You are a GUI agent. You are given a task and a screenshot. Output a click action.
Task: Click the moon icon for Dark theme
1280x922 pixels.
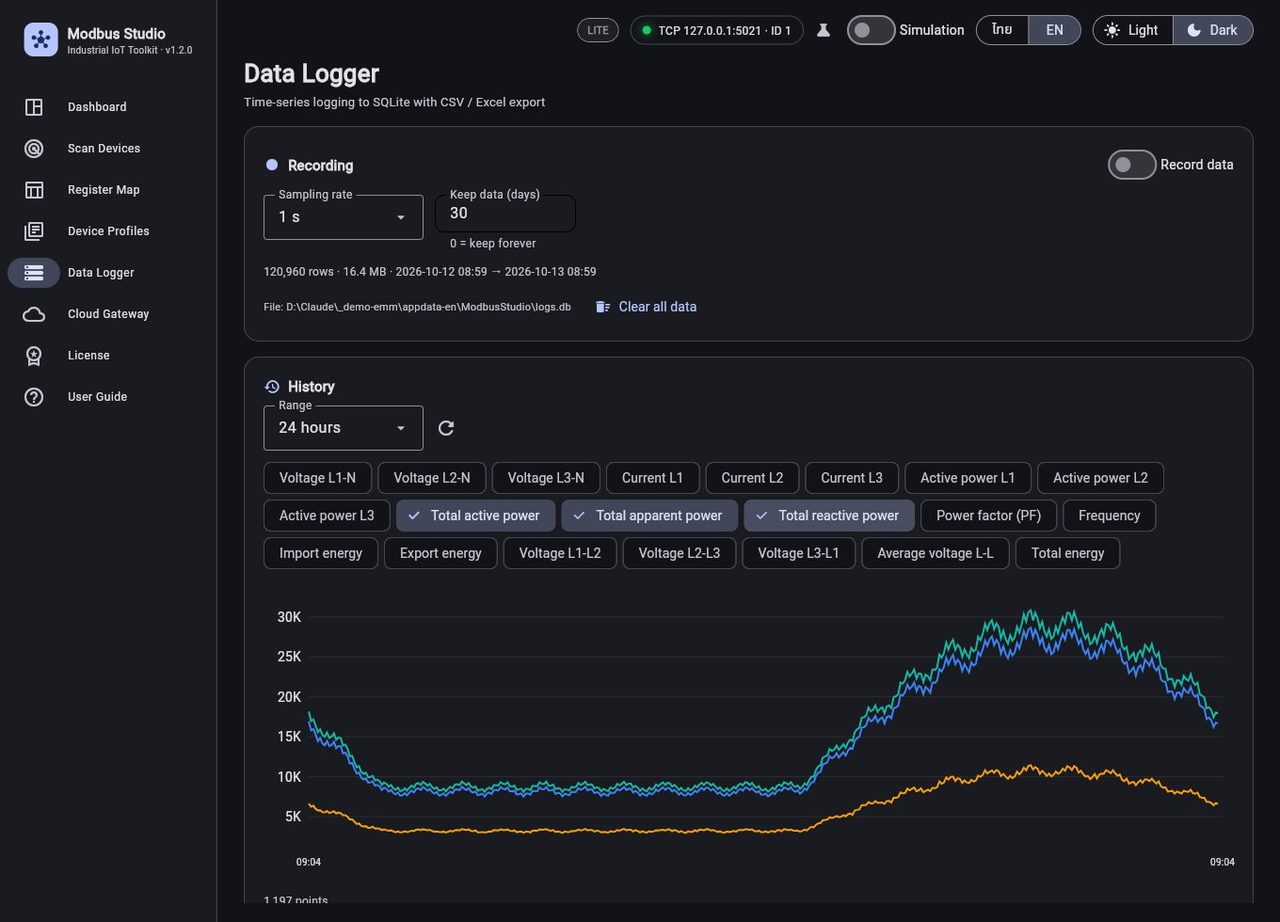pyautogui.click(x=1194, y=30)
